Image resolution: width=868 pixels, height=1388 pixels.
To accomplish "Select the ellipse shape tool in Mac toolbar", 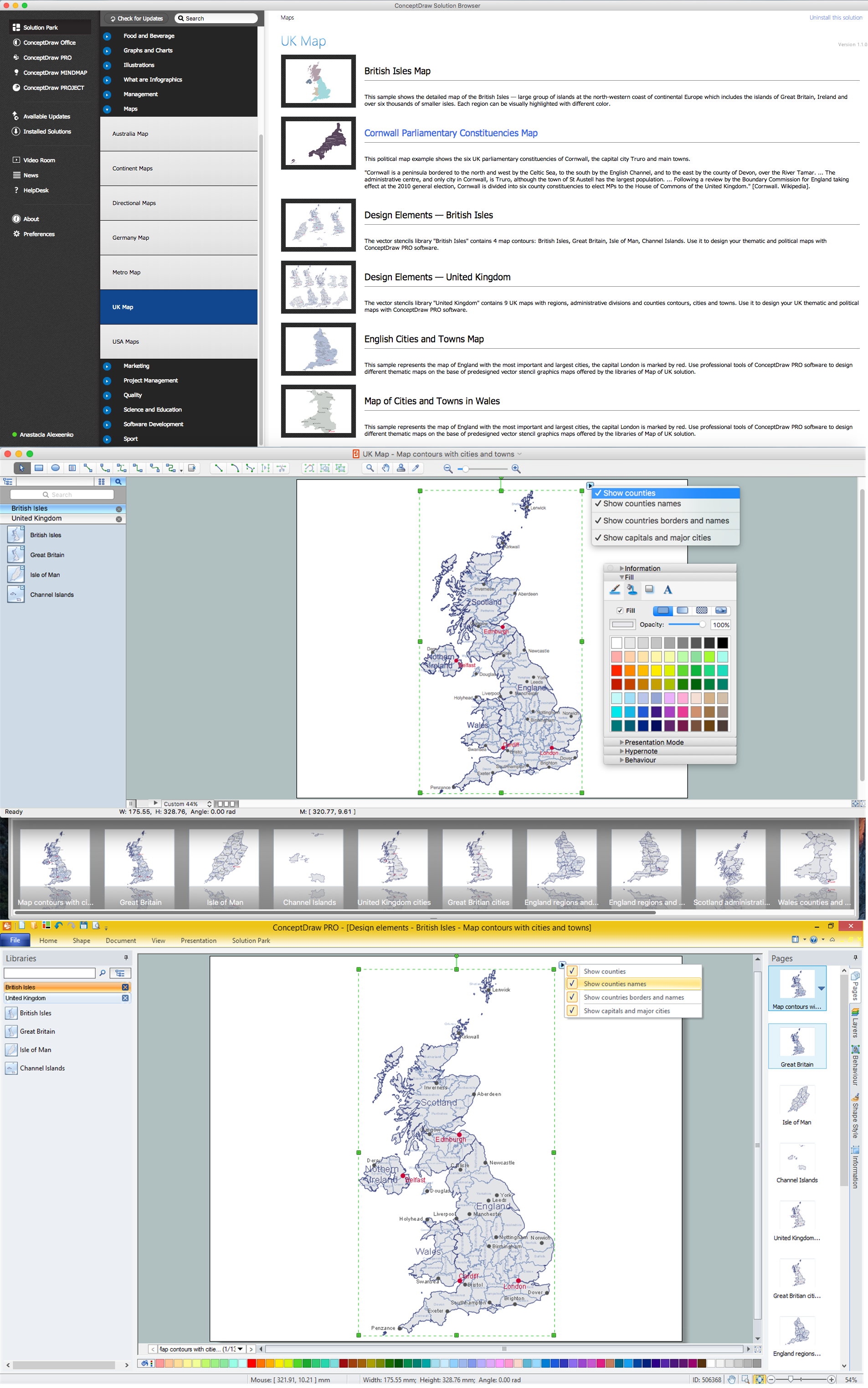I will pyautogui.click(x=55, y=469).
